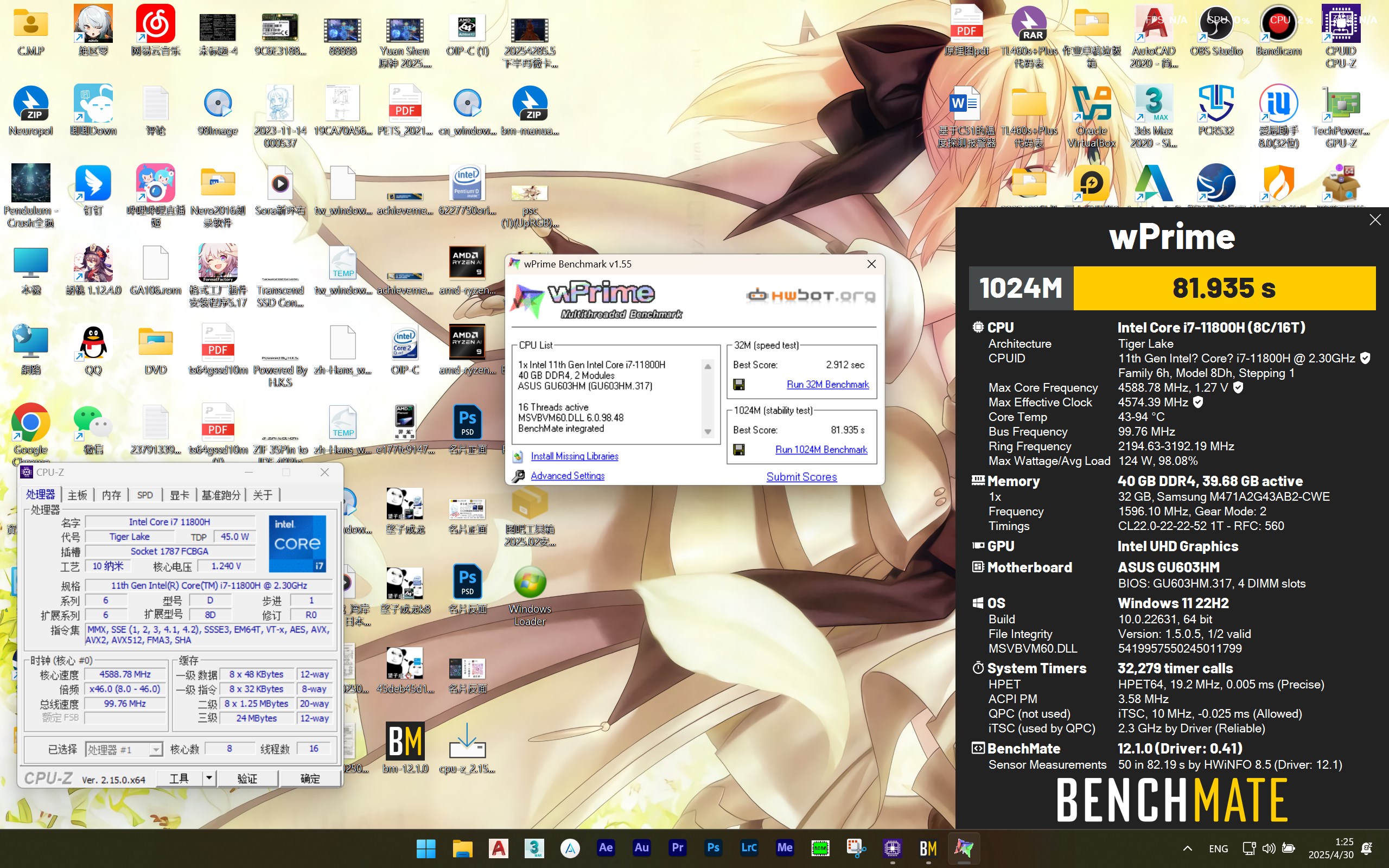Image resolution: width=1389 pixels, height=868 pixels.
Task: Click the Lightroom Classic taskbar icon
Action: [749, 847]
